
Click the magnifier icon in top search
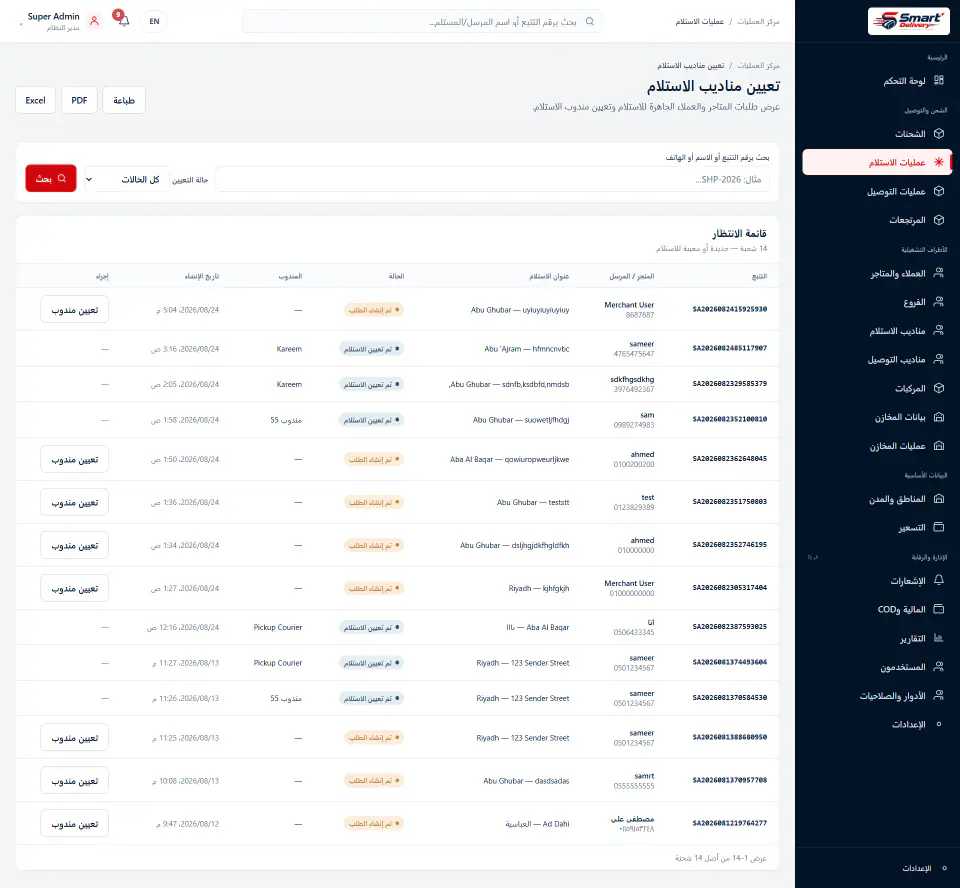point(590,21)
